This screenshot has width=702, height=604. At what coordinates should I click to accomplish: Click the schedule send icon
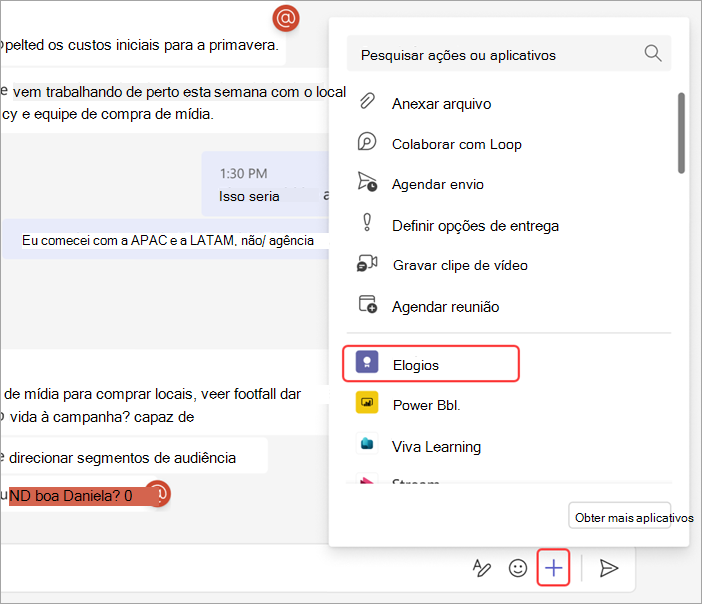click(367, 182)
